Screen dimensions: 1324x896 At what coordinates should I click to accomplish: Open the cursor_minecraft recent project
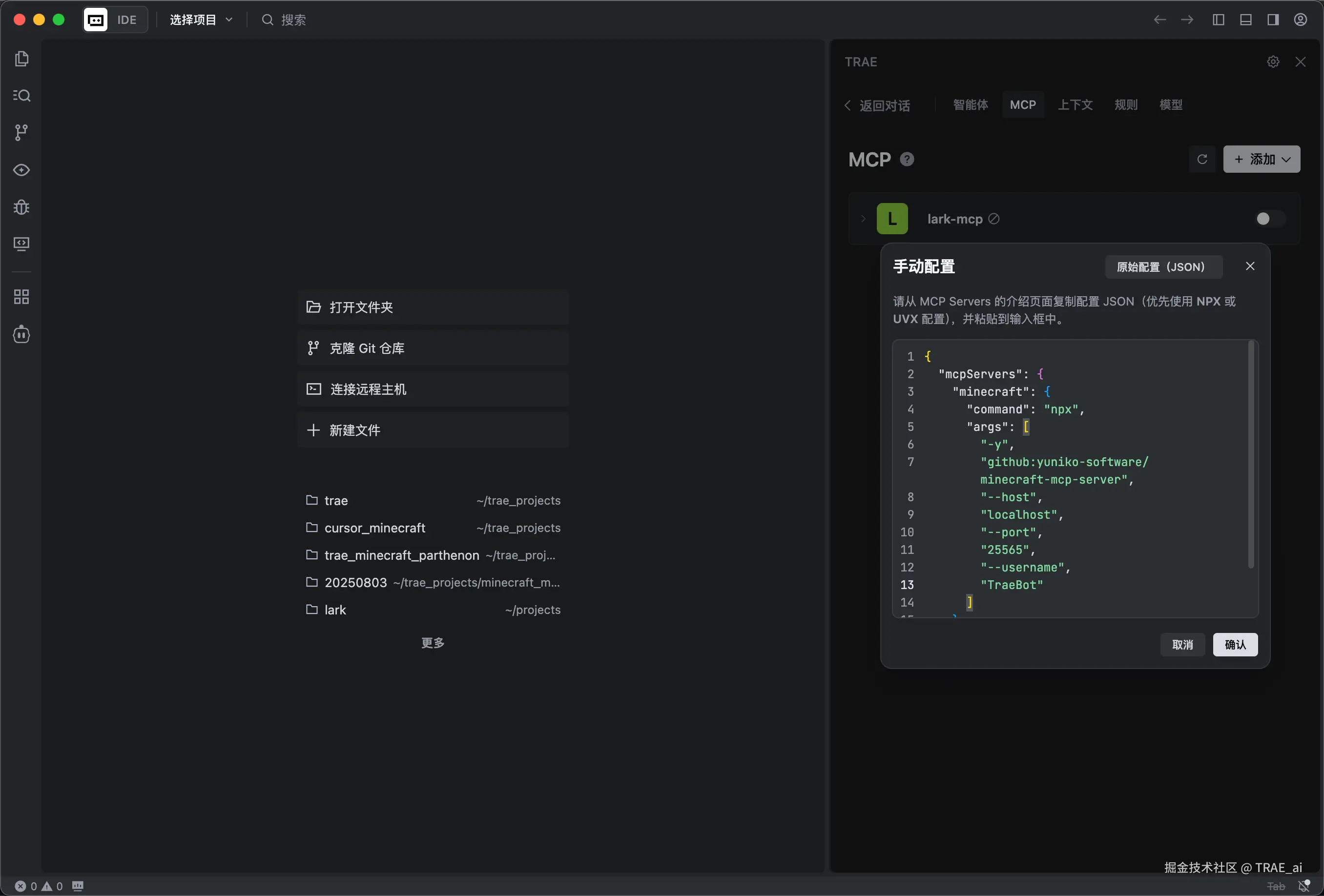(375, 528)
